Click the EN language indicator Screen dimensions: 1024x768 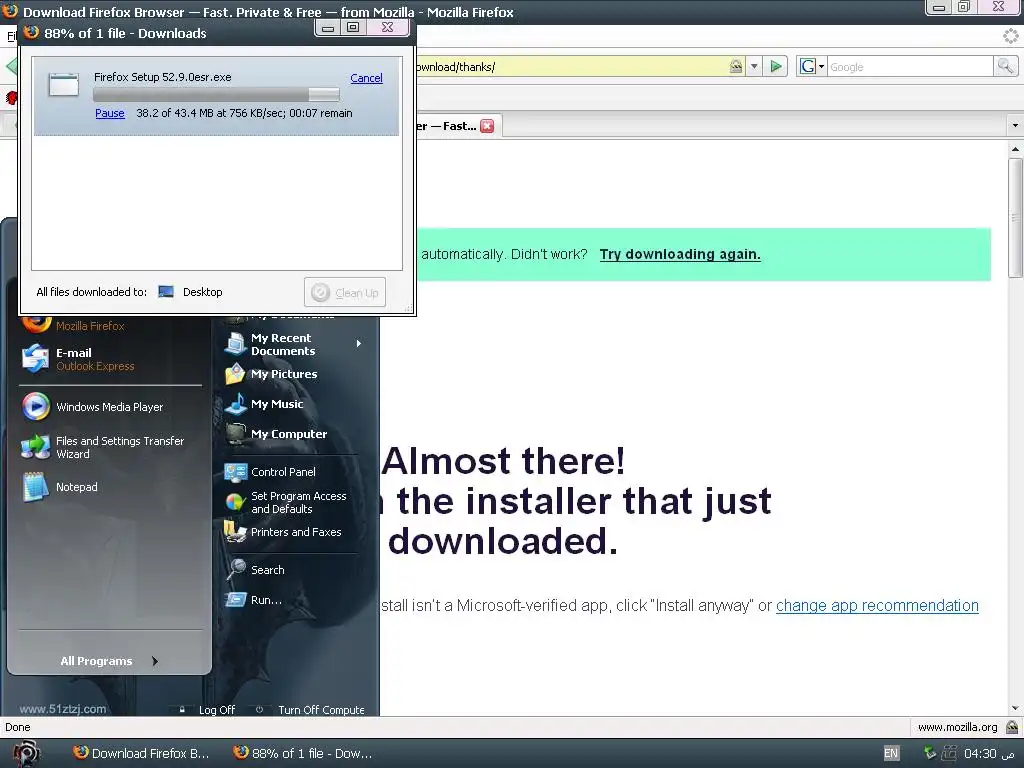coord(891,753)
